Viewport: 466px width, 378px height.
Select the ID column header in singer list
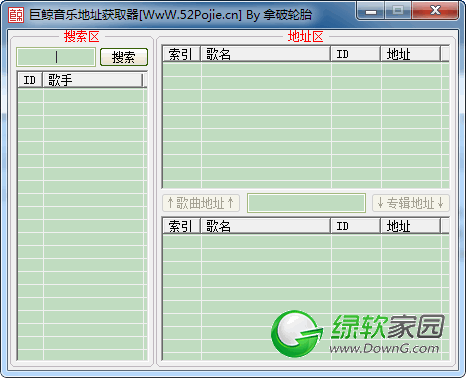[30, 80]
